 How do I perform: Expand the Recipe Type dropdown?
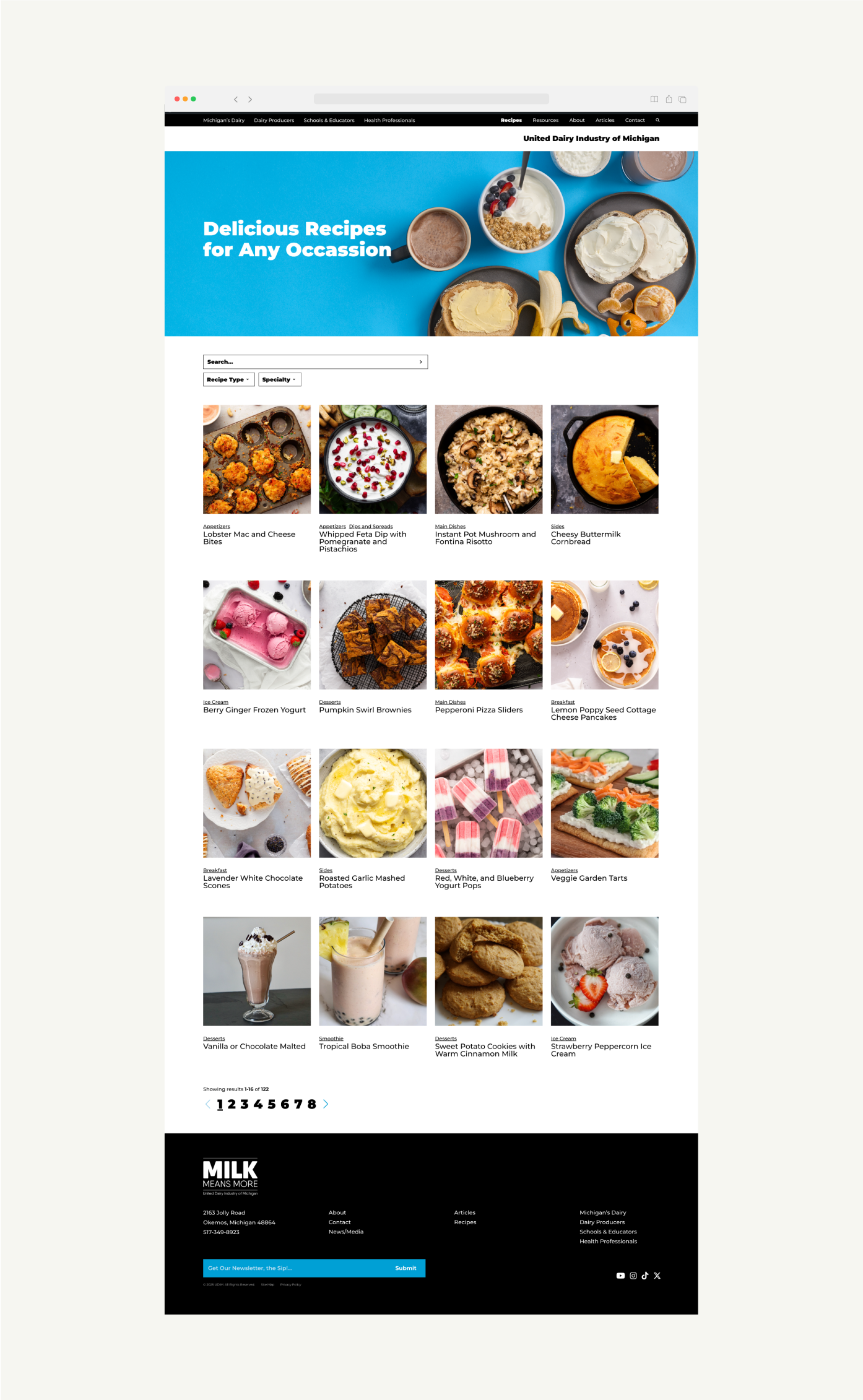(x=228, y=379)
